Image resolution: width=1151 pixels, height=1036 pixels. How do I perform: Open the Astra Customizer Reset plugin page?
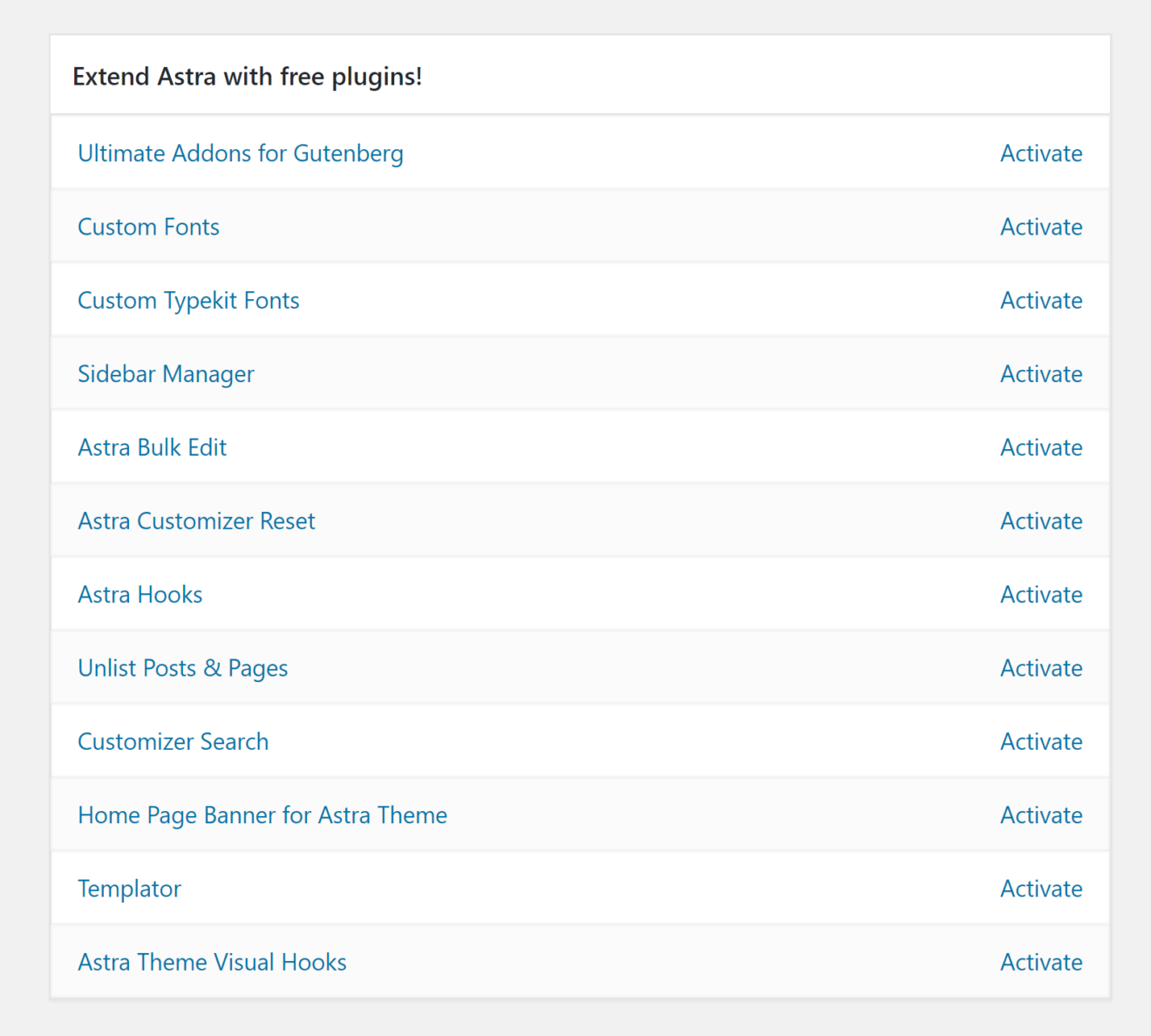coord(196,521)
